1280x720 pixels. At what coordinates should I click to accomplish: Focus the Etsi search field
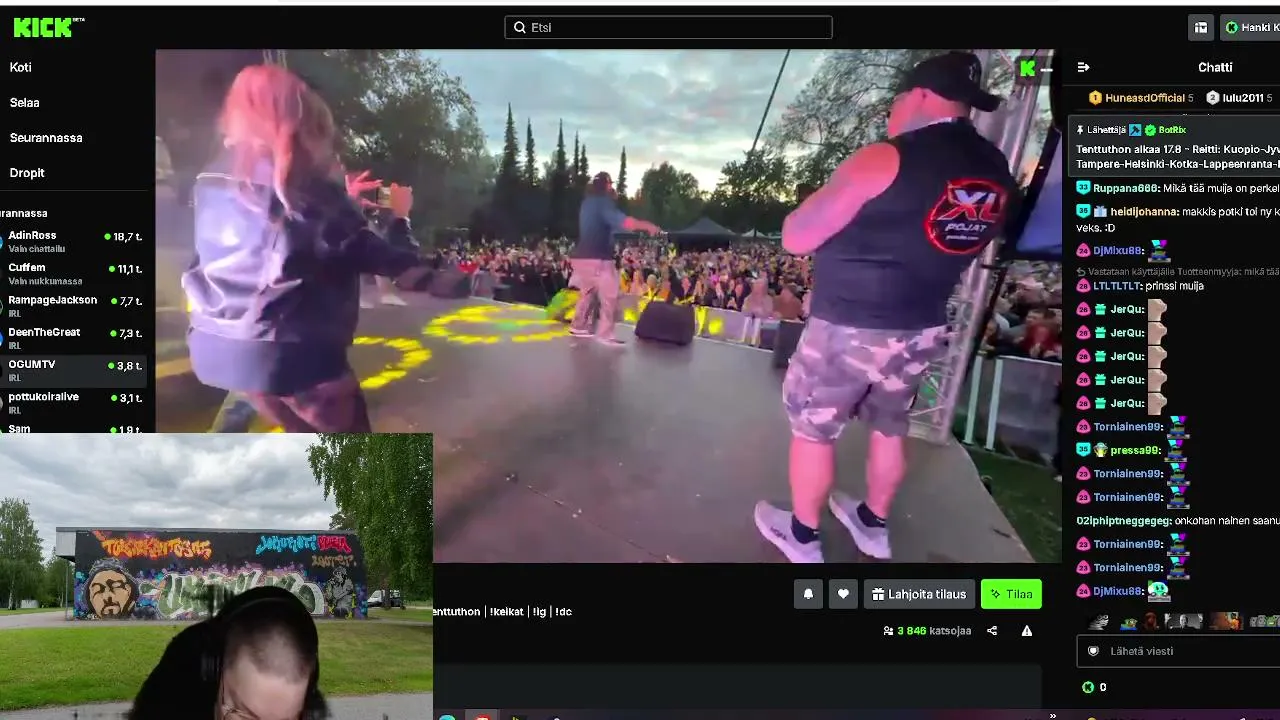point(668,27)
